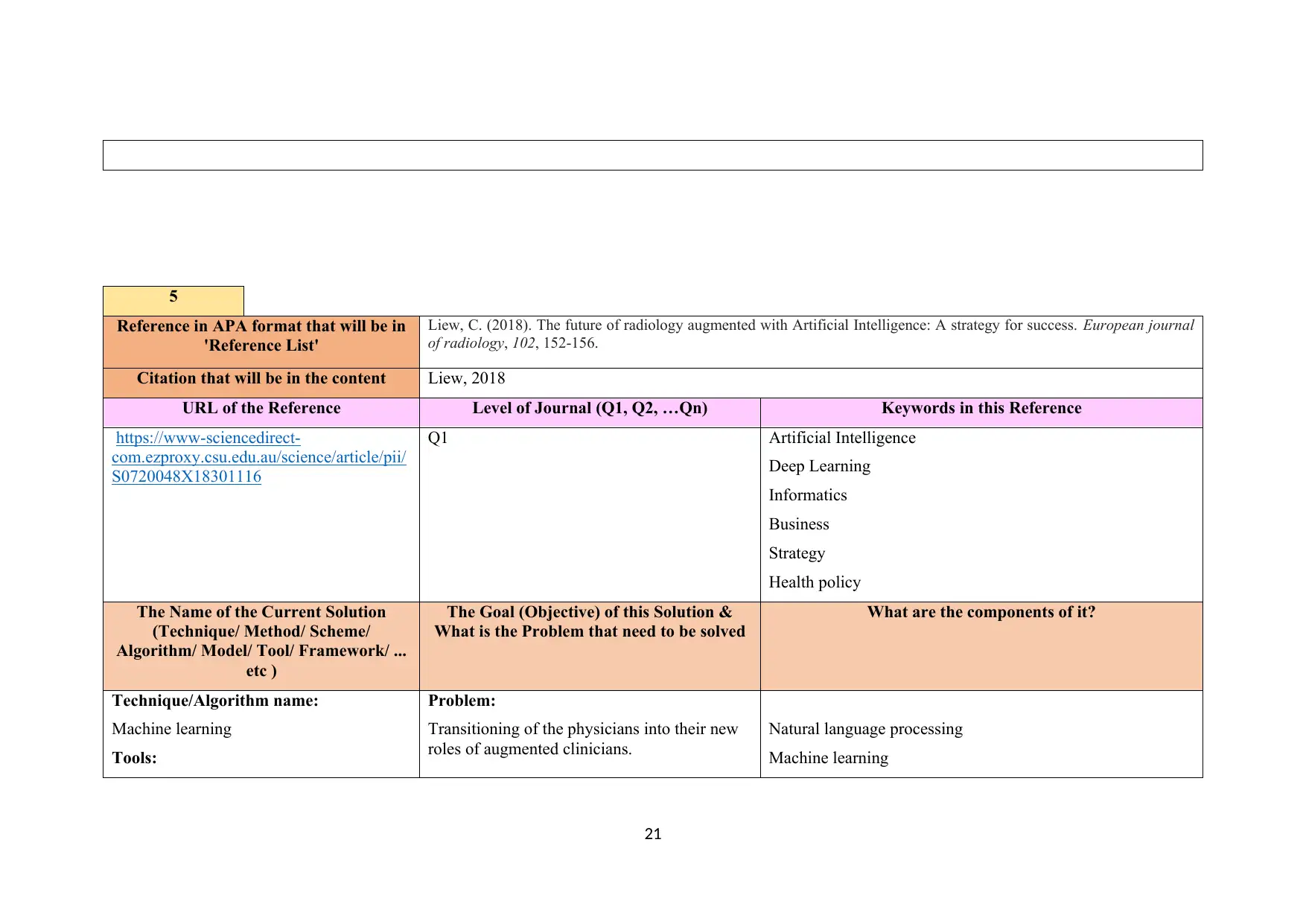Click 'The Name of the Current Solution' header
Viewport: 1306px width, 924px height.
point(261,646)
